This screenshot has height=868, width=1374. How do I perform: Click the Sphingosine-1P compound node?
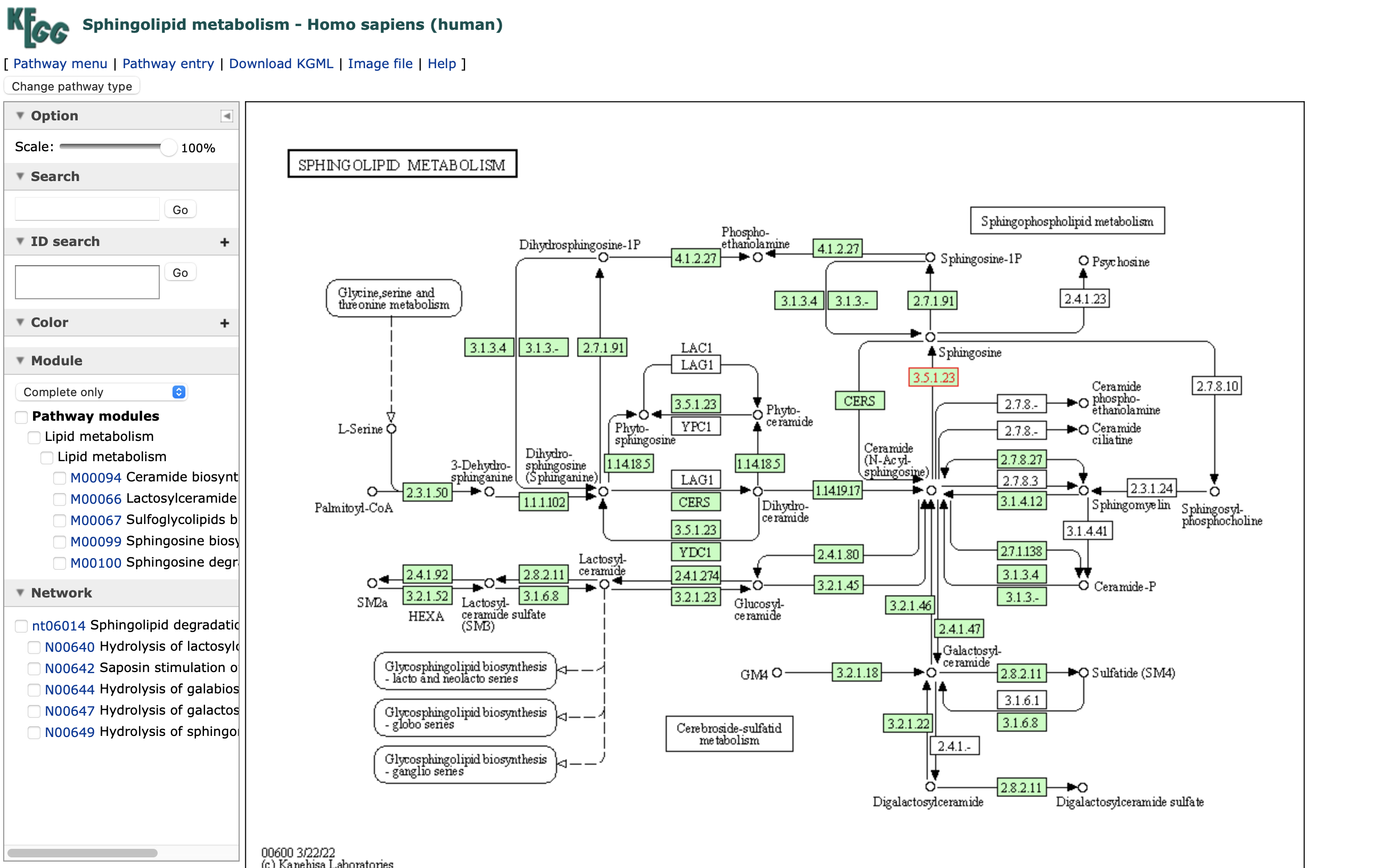click(x=930, y=258)
